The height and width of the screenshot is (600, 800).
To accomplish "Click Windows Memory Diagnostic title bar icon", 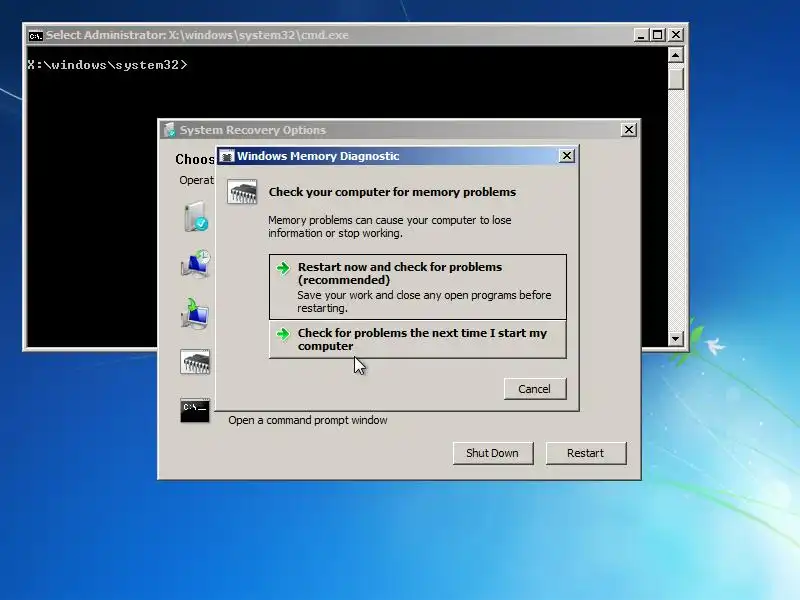I will pos(227,156).
